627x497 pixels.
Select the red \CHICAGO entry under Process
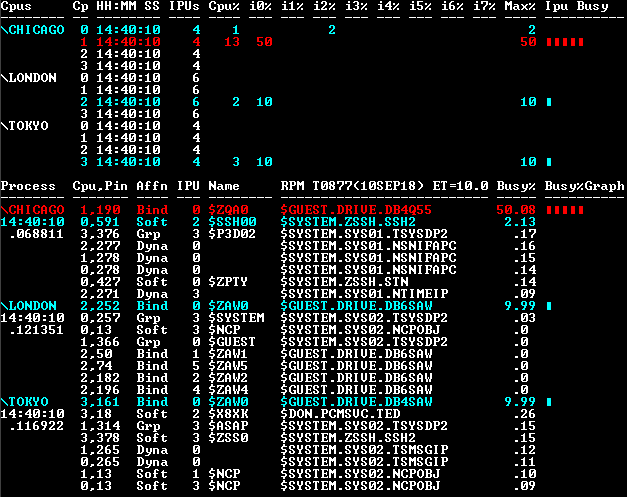tap(32, 210)
